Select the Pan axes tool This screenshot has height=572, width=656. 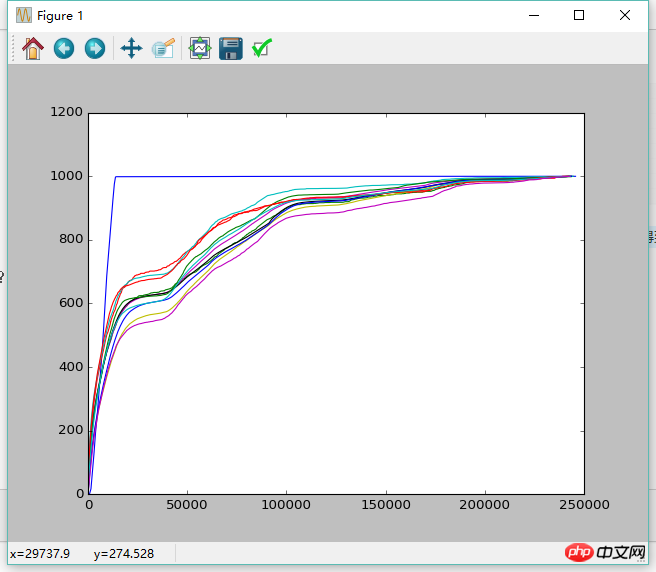pos(131,48)
